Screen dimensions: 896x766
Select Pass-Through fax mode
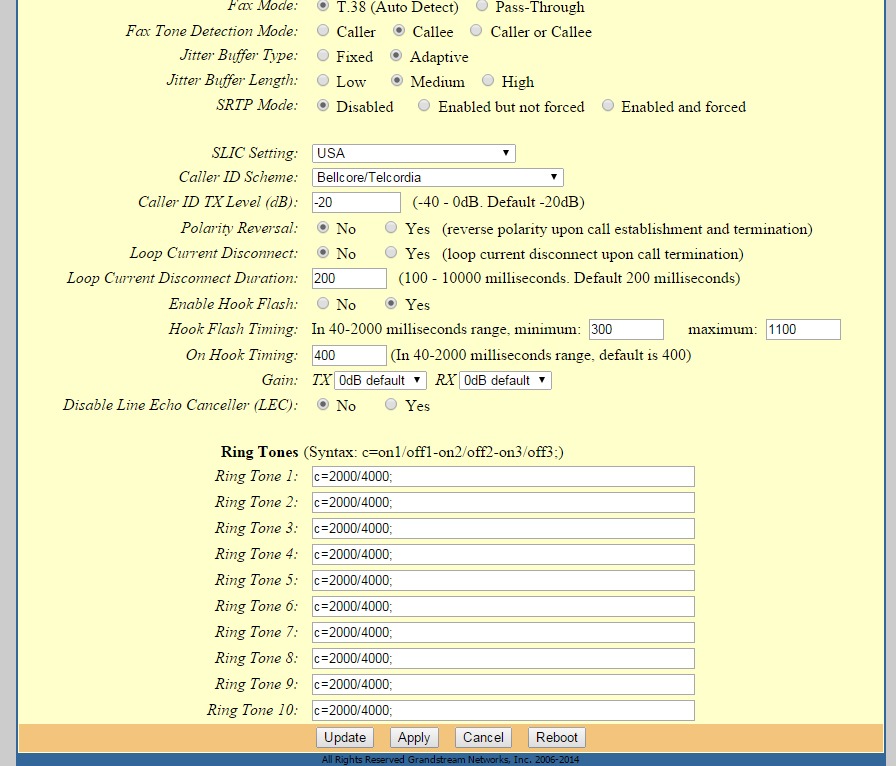point(482,6)
